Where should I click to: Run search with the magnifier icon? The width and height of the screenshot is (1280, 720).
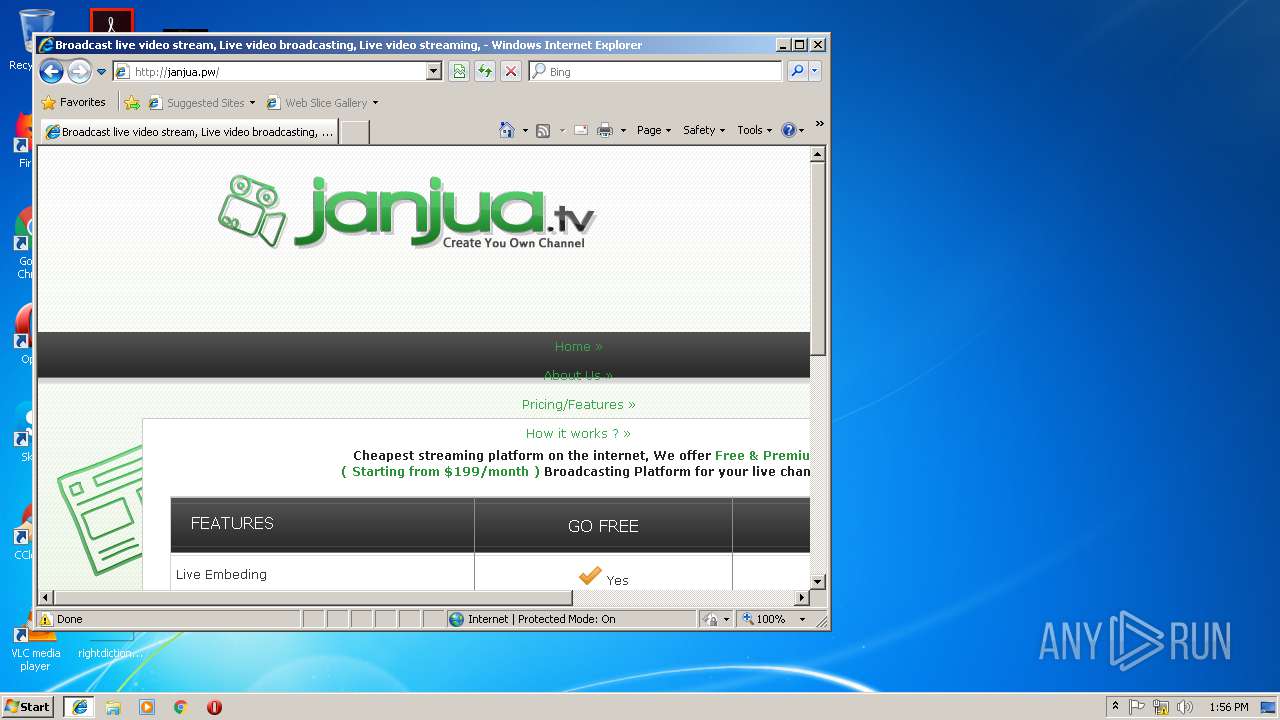(797, 71)
